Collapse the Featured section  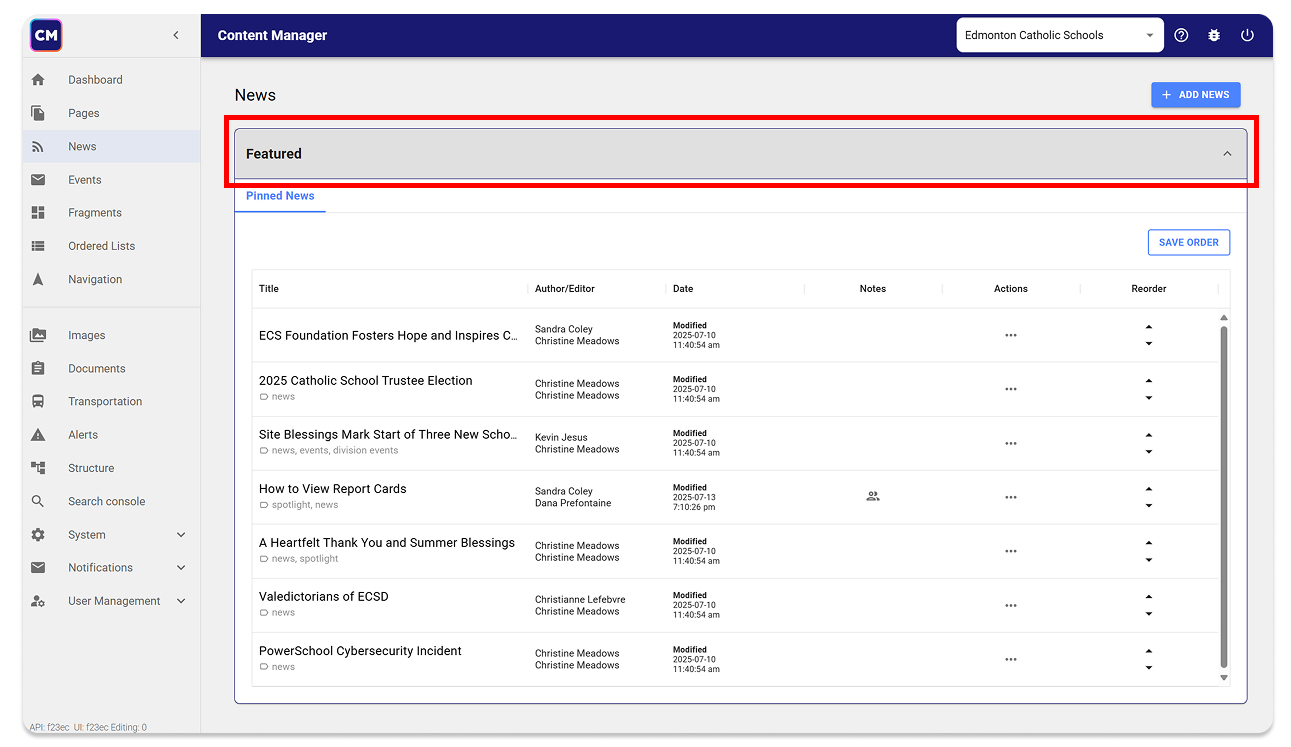pyautogui.click(x=1227, y=154)
